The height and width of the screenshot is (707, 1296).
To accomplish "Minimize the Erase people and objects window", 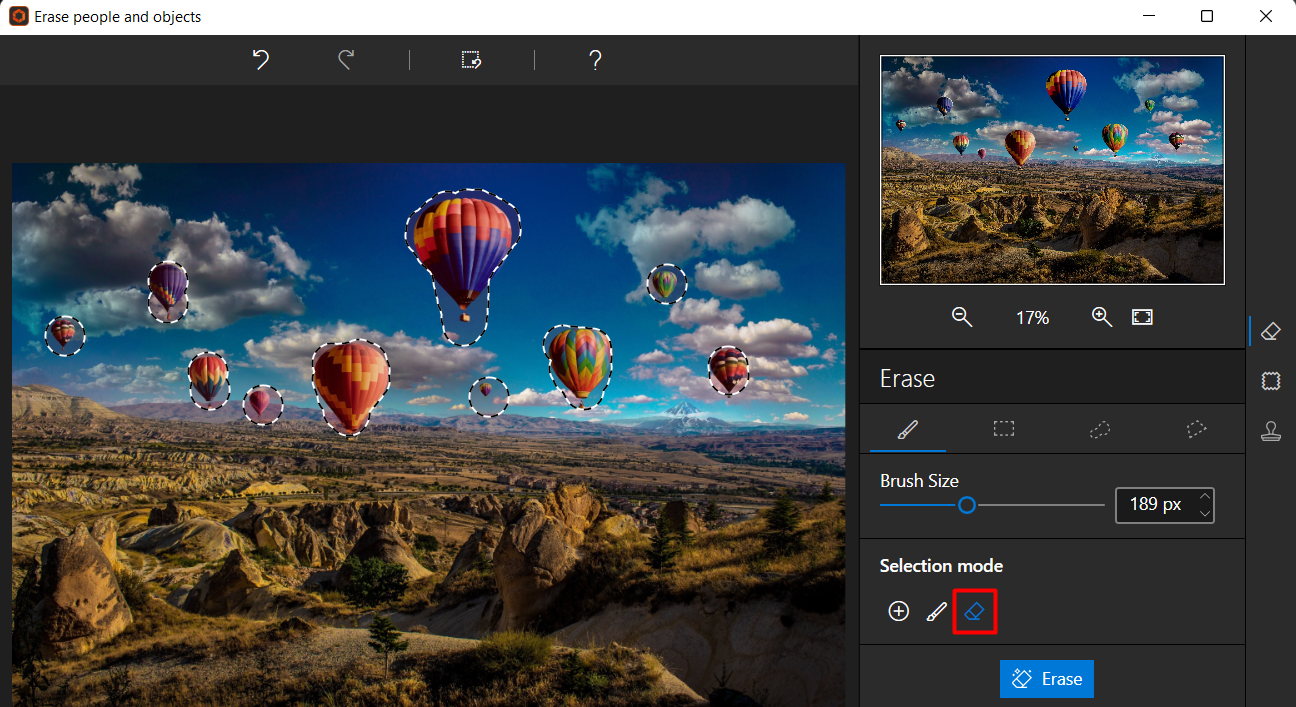I will click(1147, 16).
